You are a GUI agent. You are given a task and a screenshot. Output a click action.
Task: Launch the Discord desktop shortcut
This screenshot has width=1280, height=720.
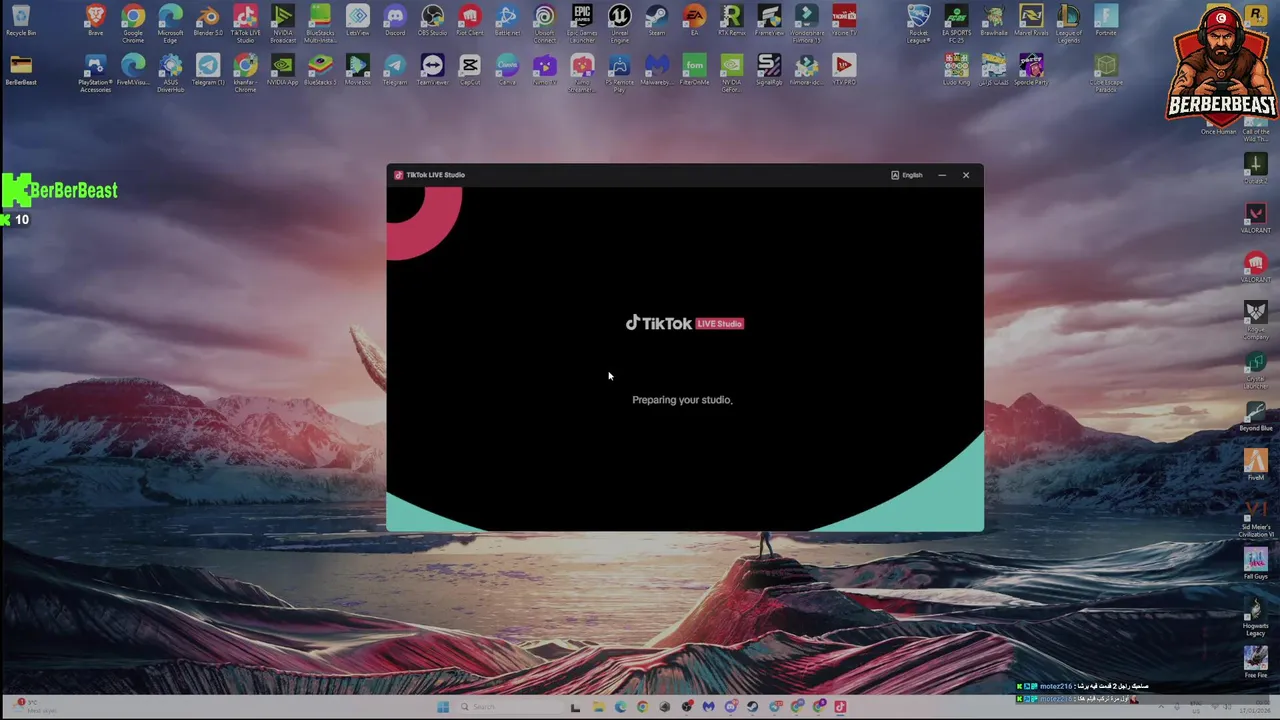tap(395, 21)
